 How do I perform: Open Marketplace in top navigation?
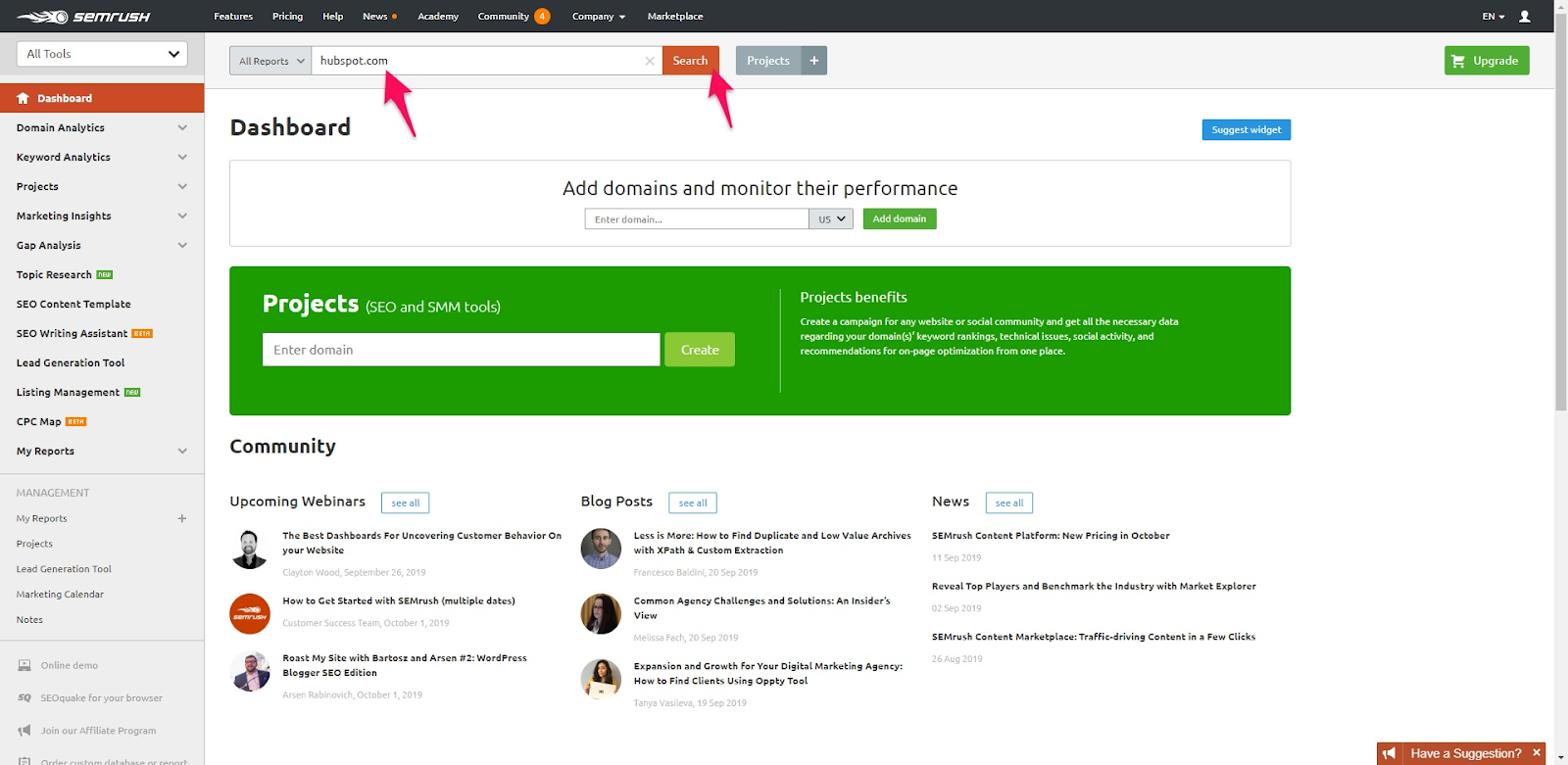[675, 17]
